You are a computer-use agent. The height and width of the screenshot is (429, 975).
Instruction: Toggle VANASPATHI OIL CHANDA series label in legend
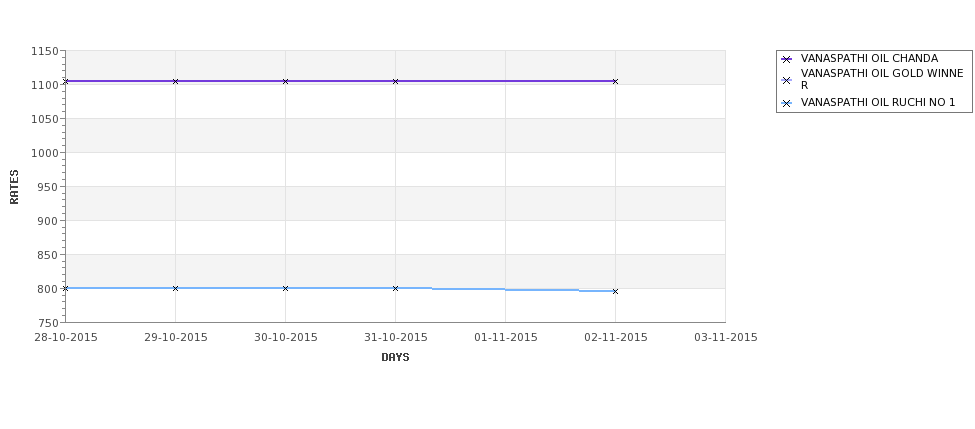click(869, 58)
